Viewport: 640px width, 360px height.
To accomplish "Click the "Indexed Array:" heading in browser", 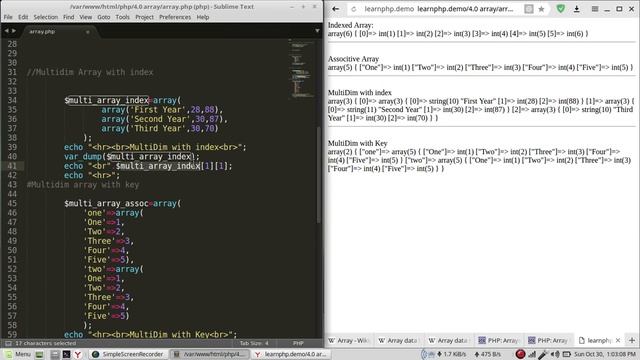I will pos(350,25).
